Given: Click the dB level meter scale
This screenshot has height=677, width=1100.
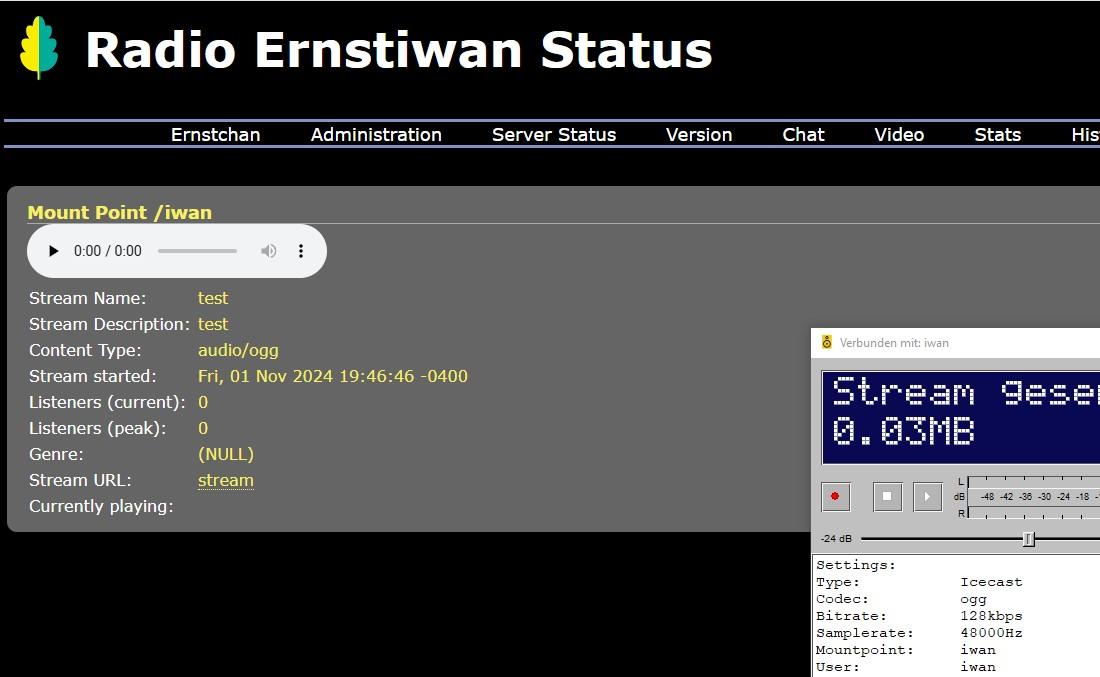Looking at the screenshot, I should pos(1033,497).
